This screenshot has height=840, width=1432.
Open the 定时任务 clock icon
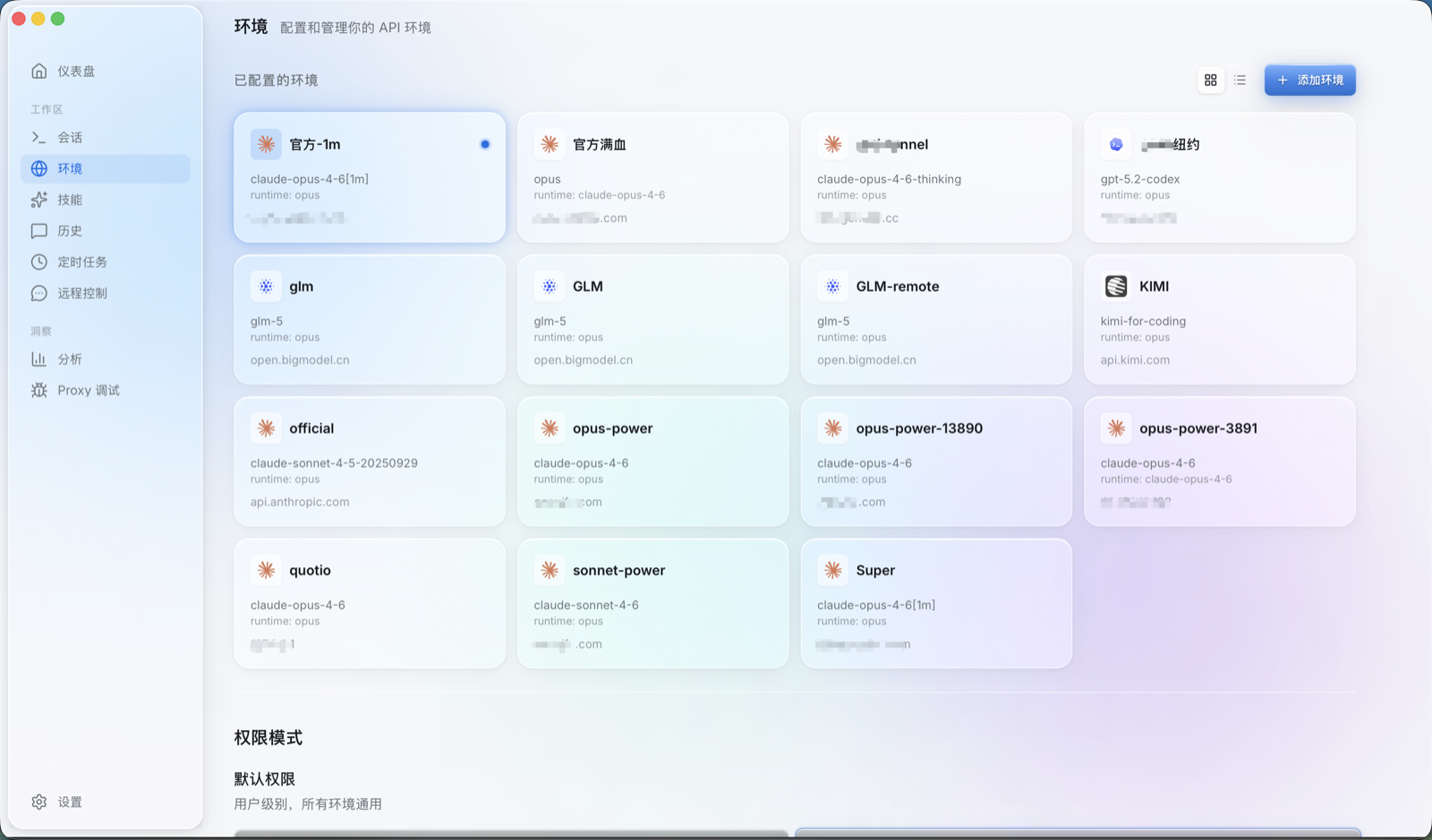pyautogui.click(x=39, y=262)
